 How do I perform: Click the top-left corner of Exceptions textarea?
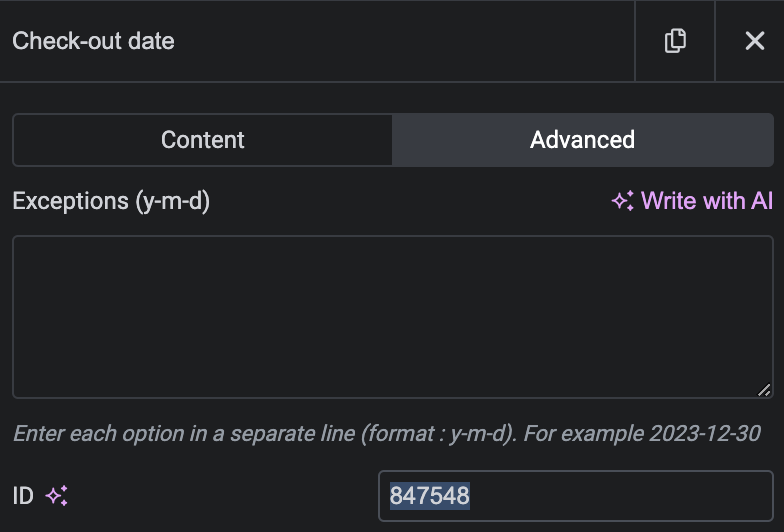[16, 239]
